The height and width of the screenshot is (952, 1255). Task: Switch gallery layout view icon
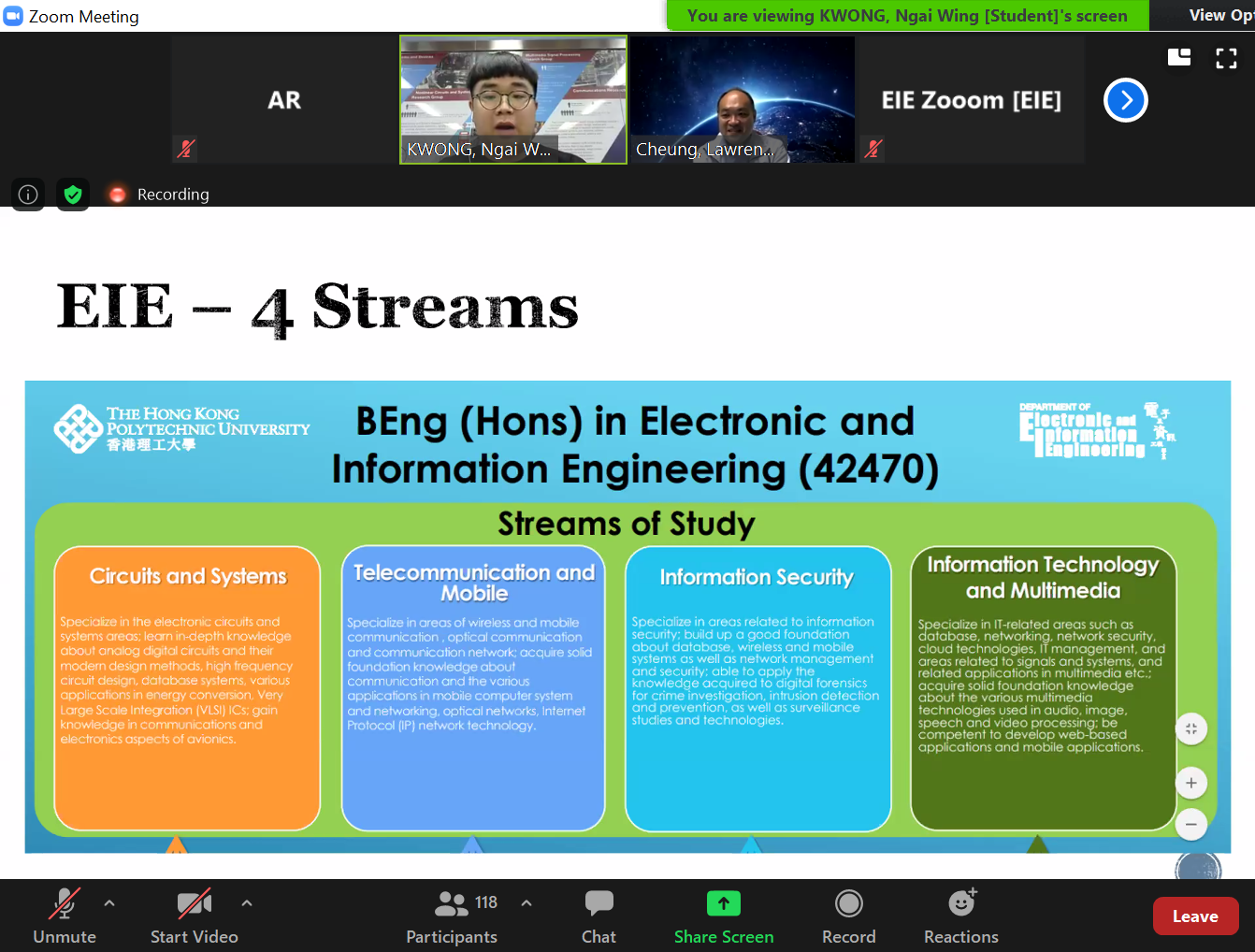[1179, 58]
